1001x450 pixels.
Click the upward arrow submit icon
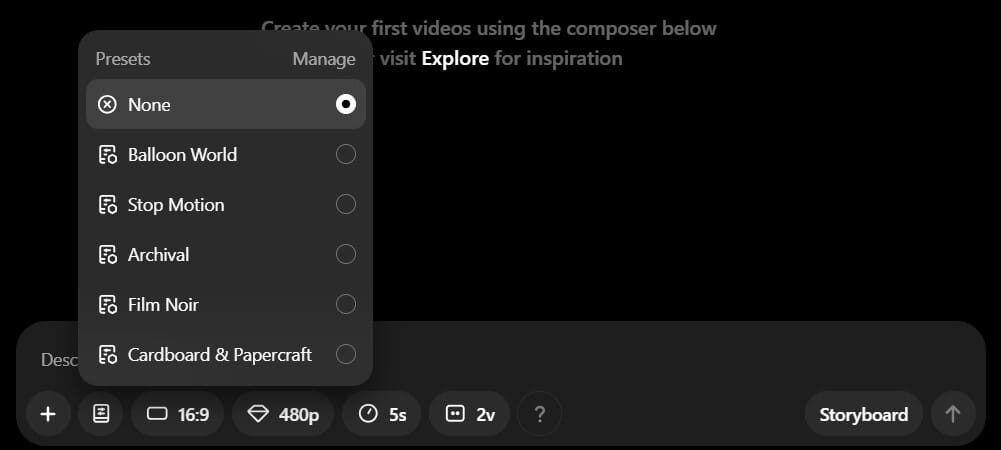[x=953, y=414]
